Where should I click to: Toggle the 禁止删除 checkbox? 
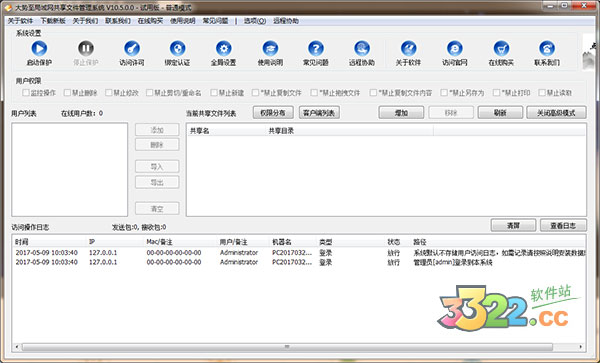click(67, 93)
